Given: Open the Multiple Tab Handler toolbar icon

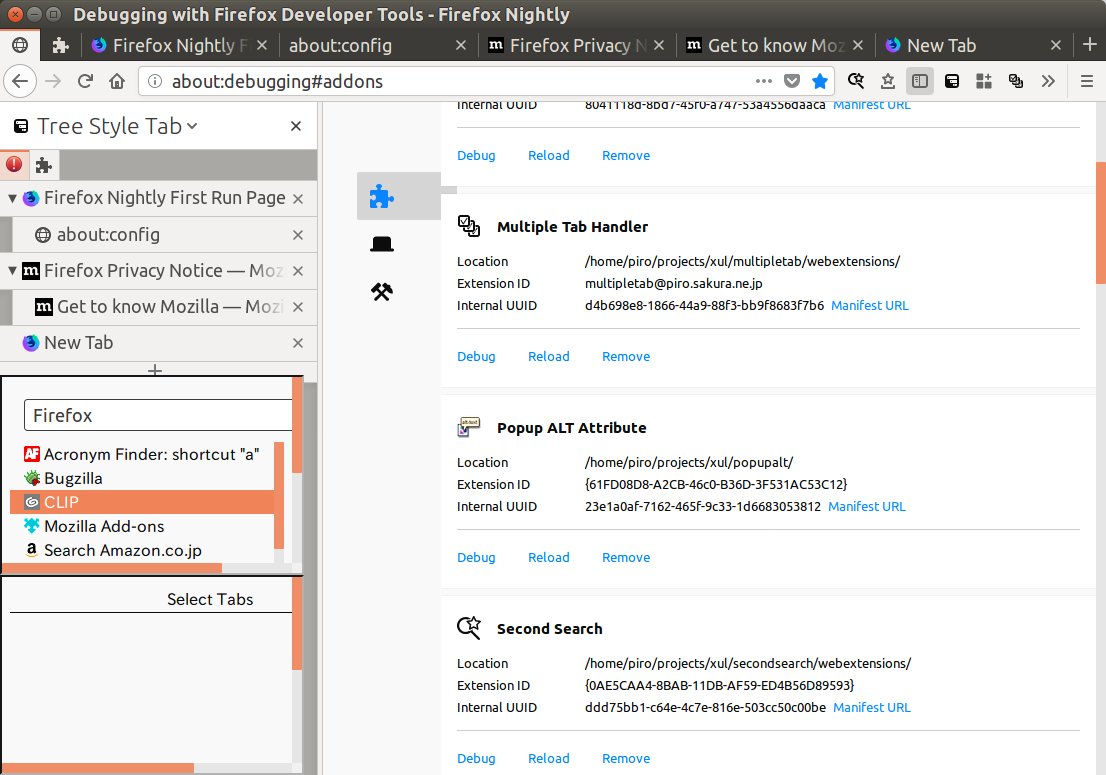Looking at the screenshot, I should point(1016,81).
